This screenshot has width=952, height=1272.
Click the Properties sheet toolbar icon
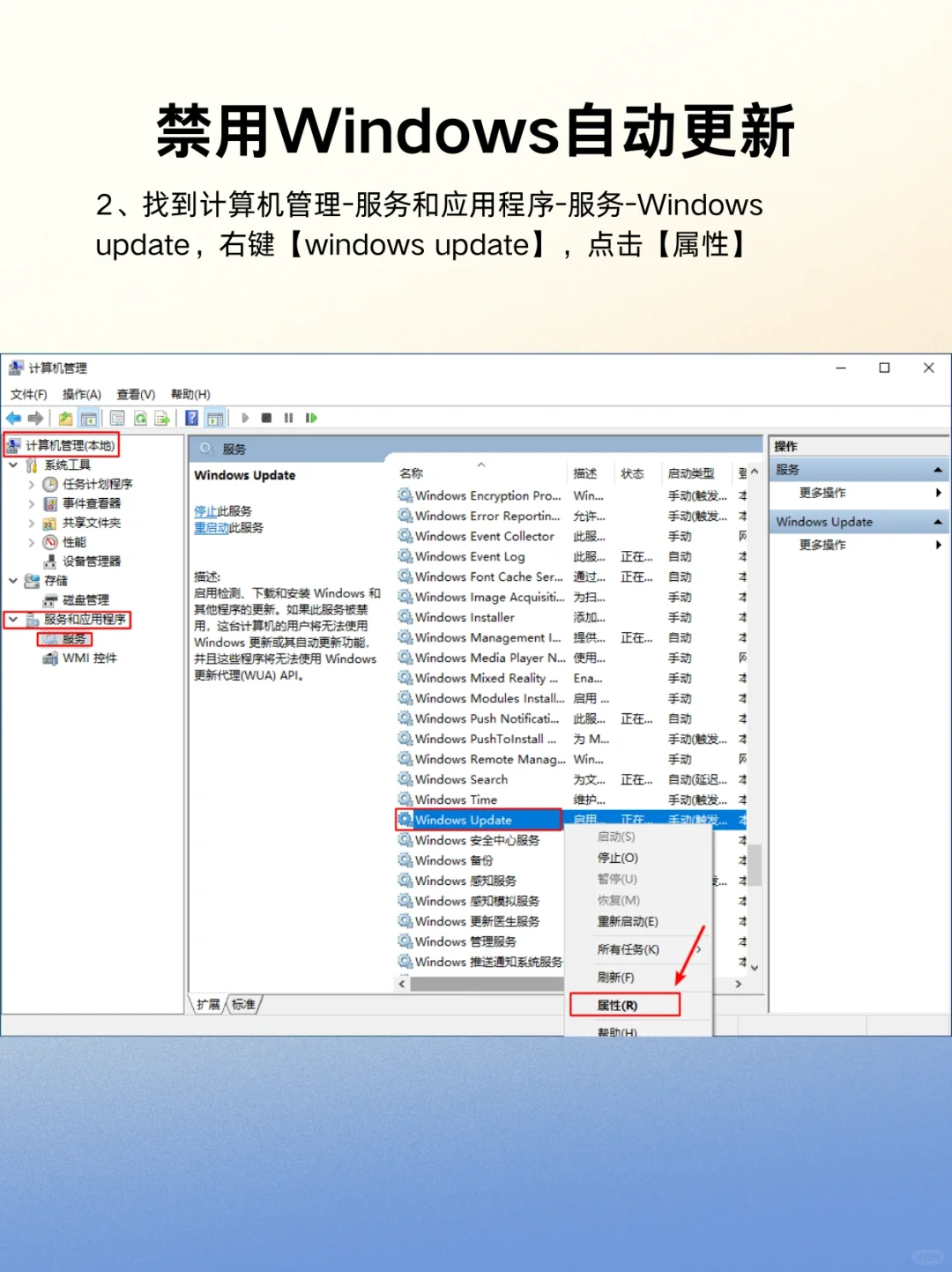[117, 418]
